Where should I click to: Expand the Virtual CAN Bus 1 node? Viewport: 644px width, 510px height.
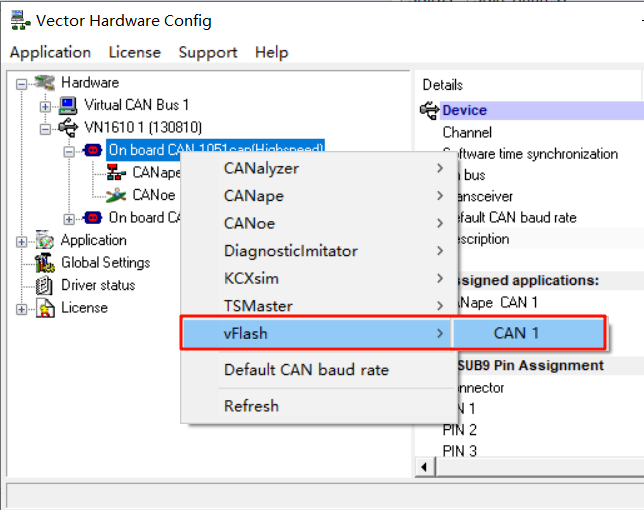tap(45, 107)
